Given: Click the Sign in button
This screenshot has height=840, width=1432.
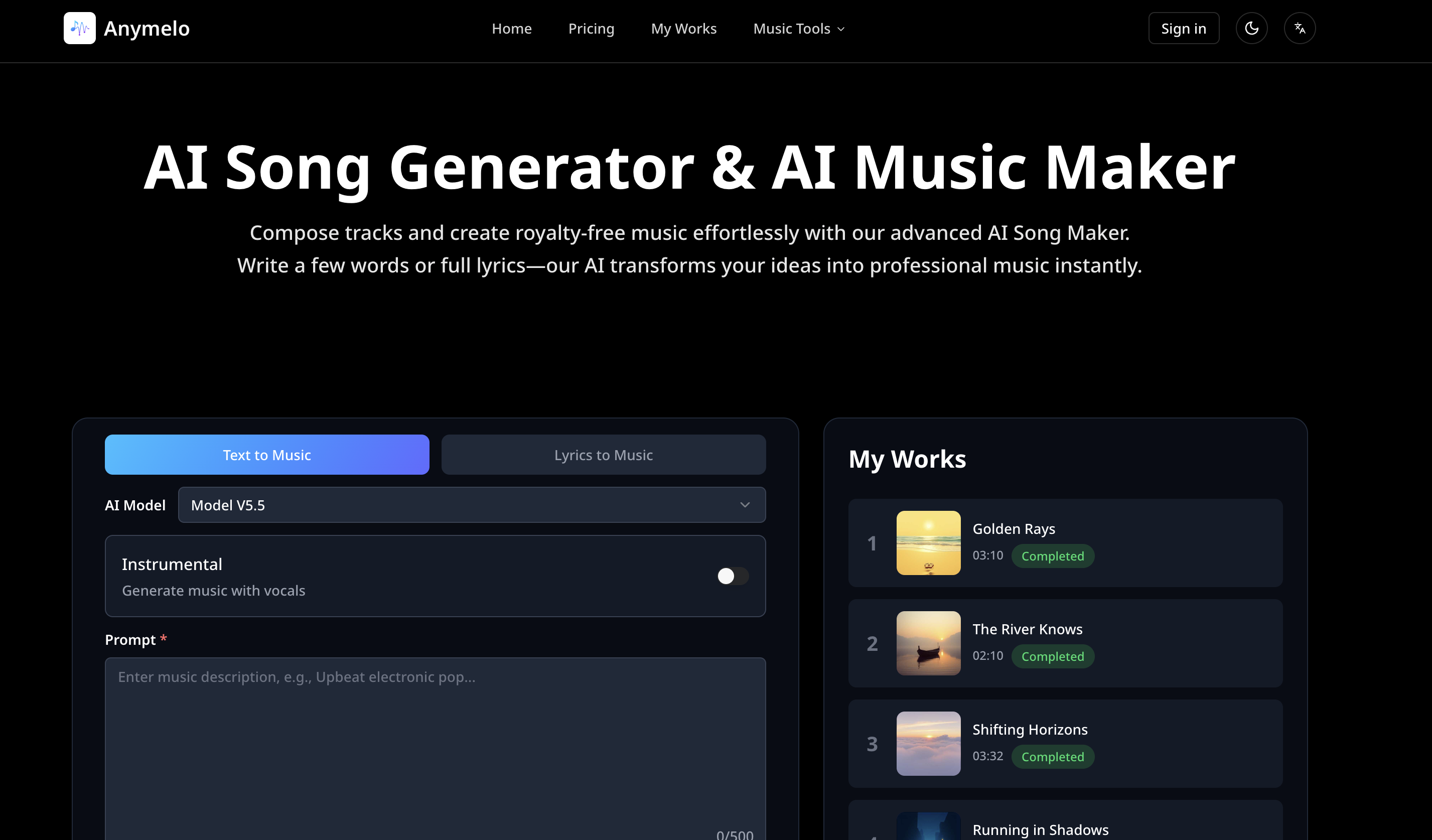Looking at the screenshot, I should (1184, 28).
